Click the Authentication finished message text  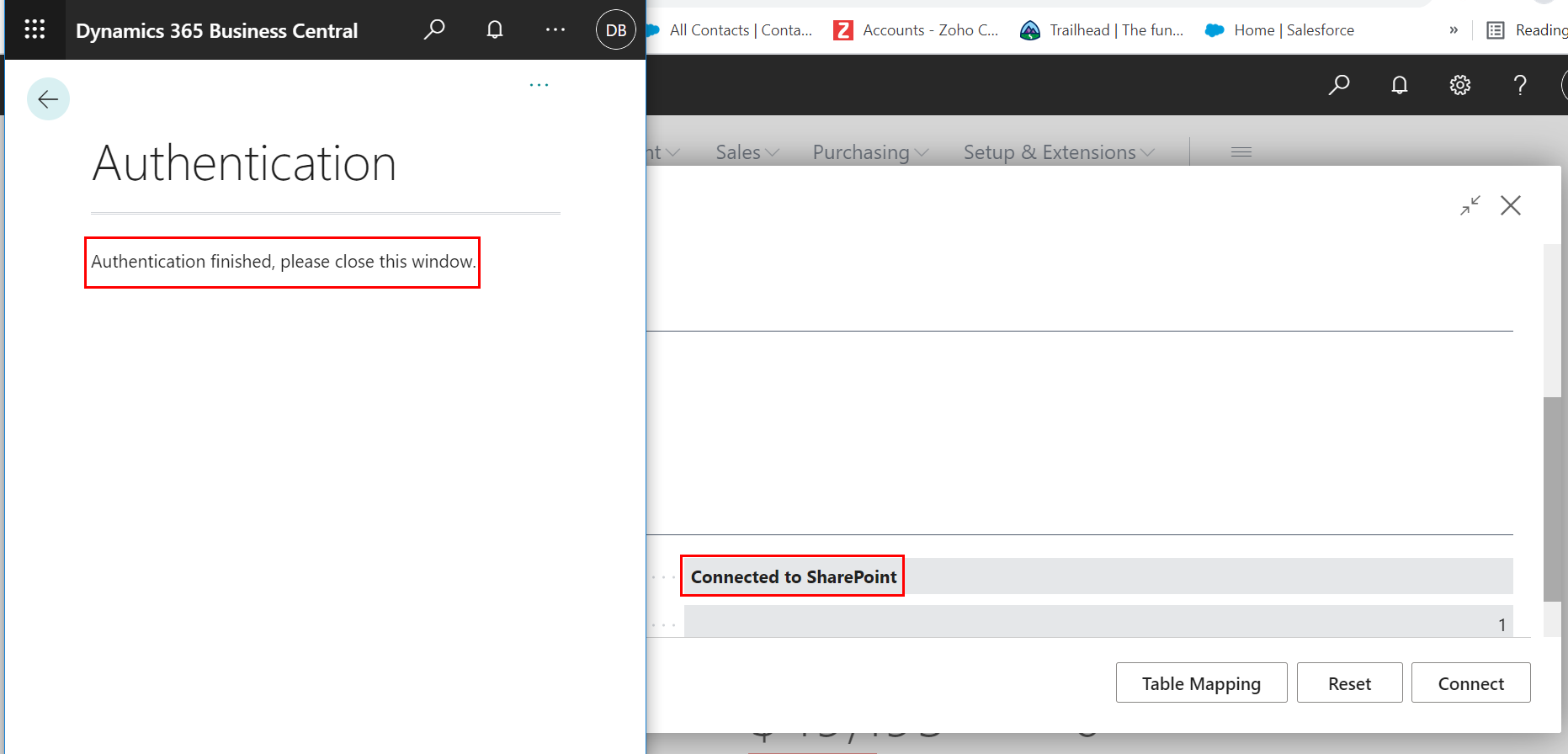coord(283,262)
